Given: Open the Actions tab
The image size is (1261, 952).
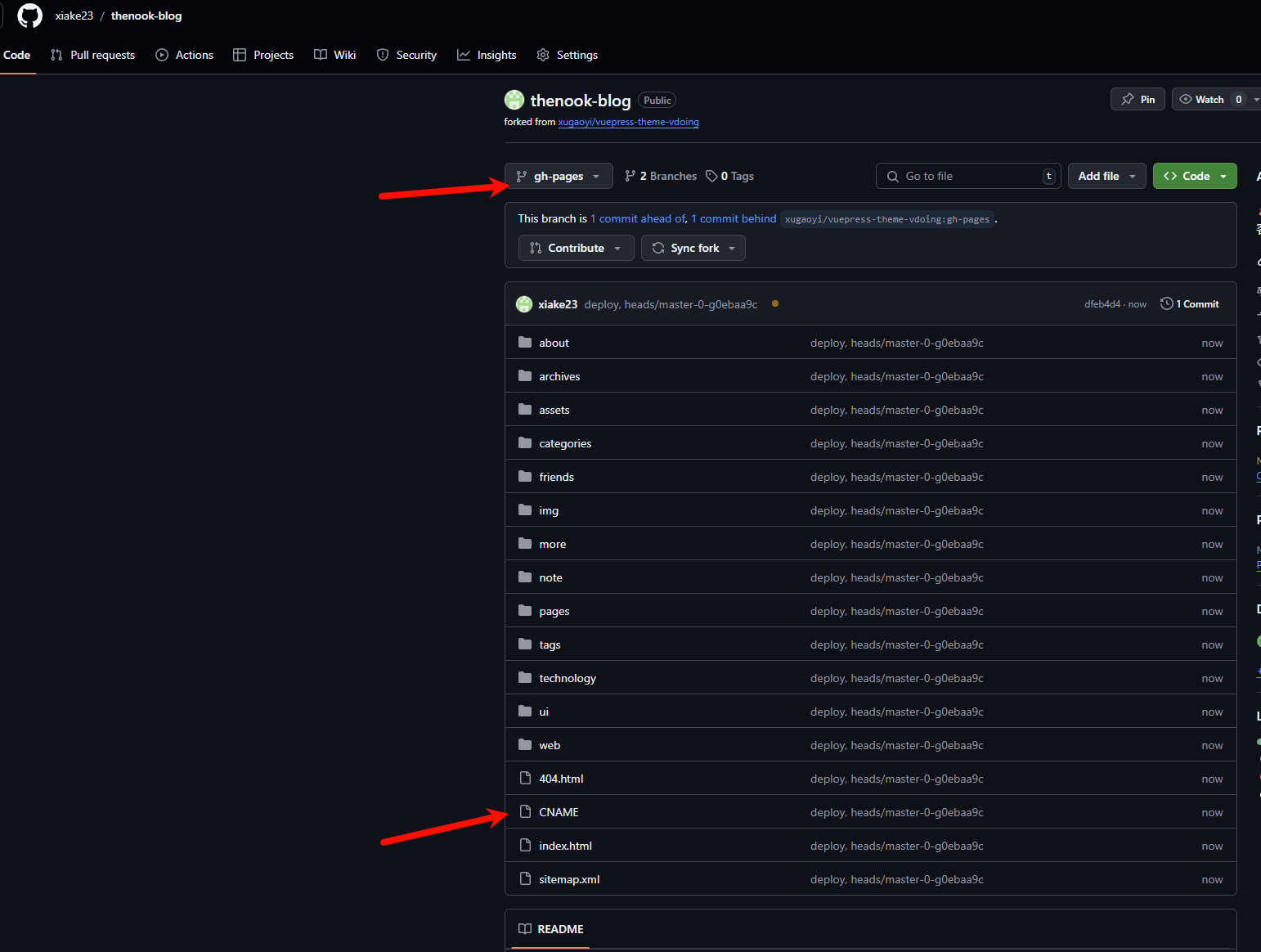Looking at the screenshot, I should (184, 55).
